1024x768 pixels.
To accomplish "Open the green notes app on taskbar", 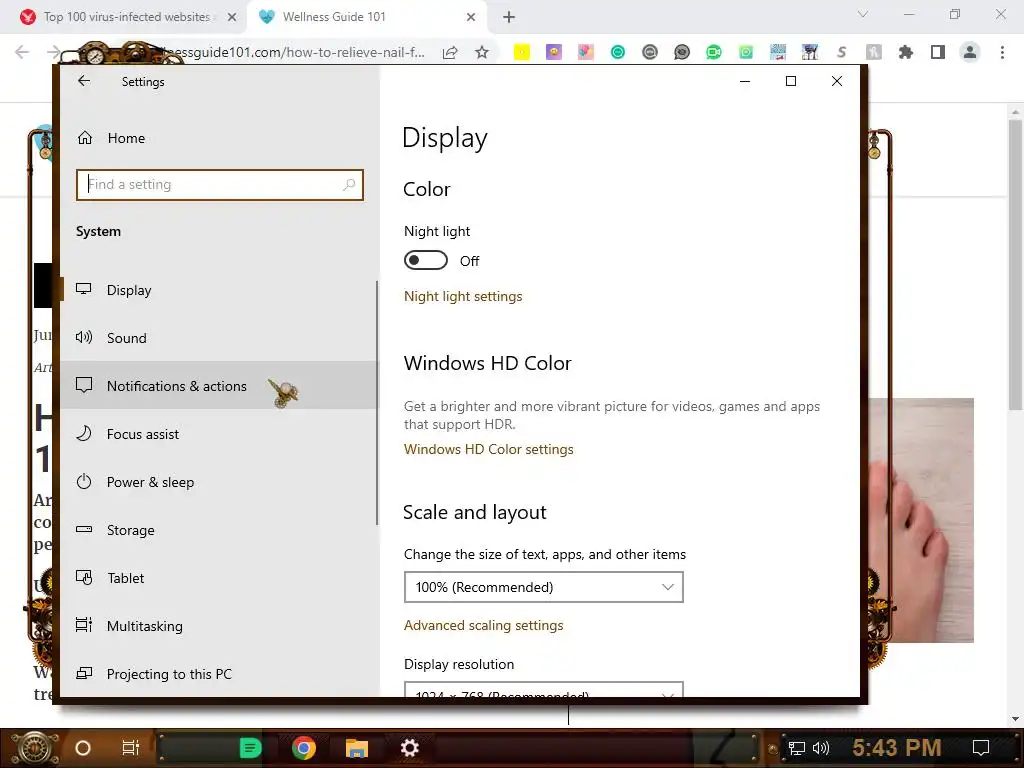I will [250, 748].
